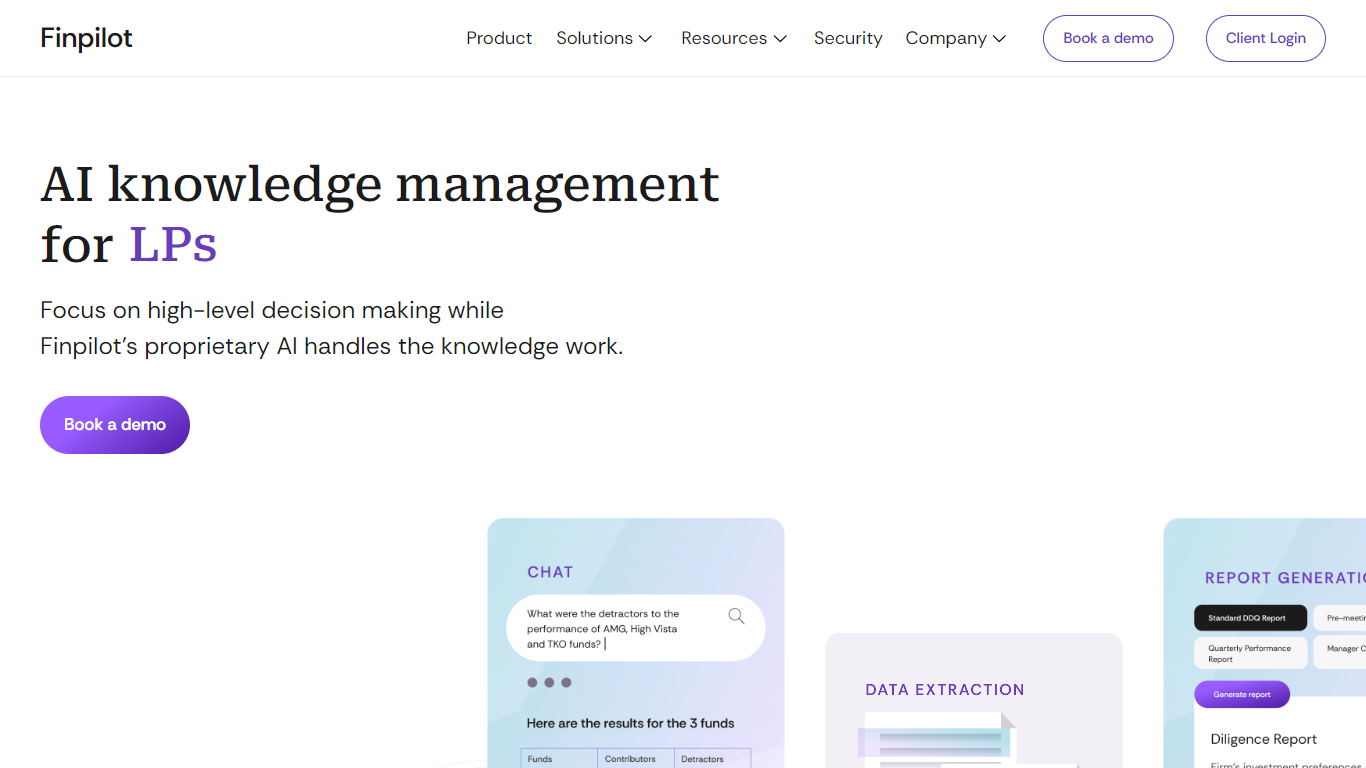1366x768 pixels.
Task: Expand the Resources dropdown
Action: click(x=734, y=38)
